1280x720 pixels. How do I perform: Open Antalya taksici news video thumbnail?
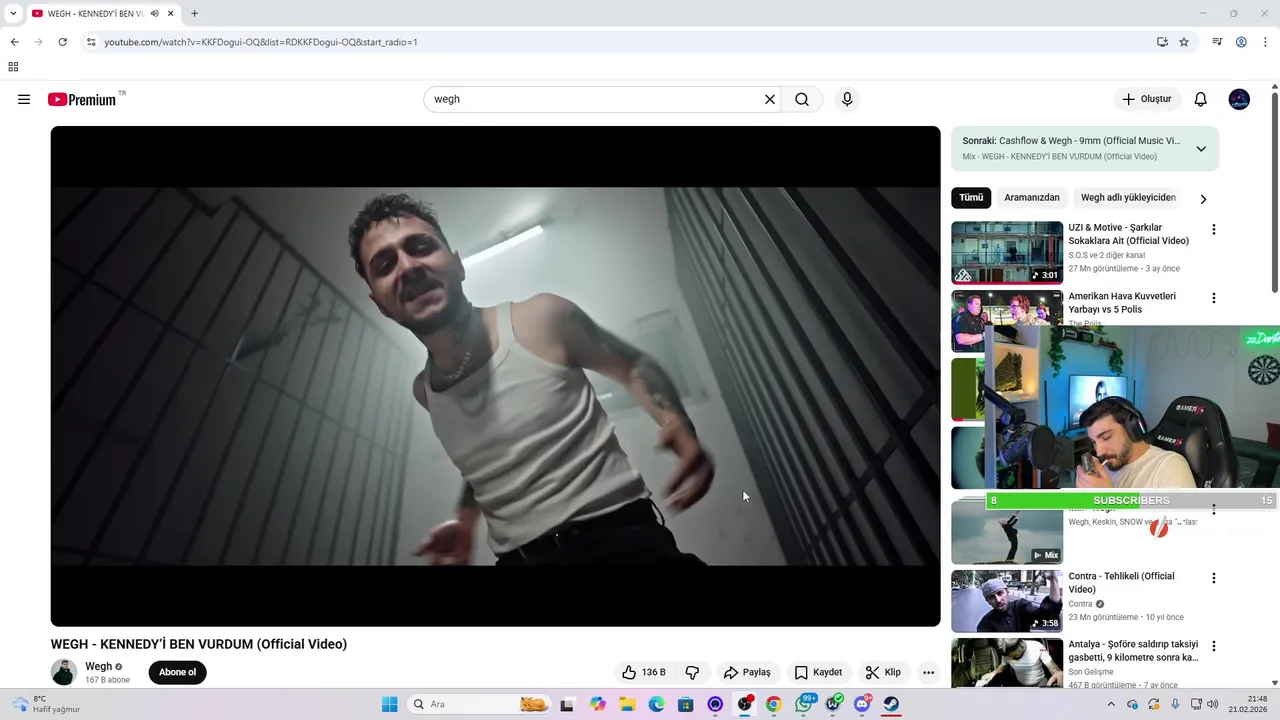click(1007, 663)
